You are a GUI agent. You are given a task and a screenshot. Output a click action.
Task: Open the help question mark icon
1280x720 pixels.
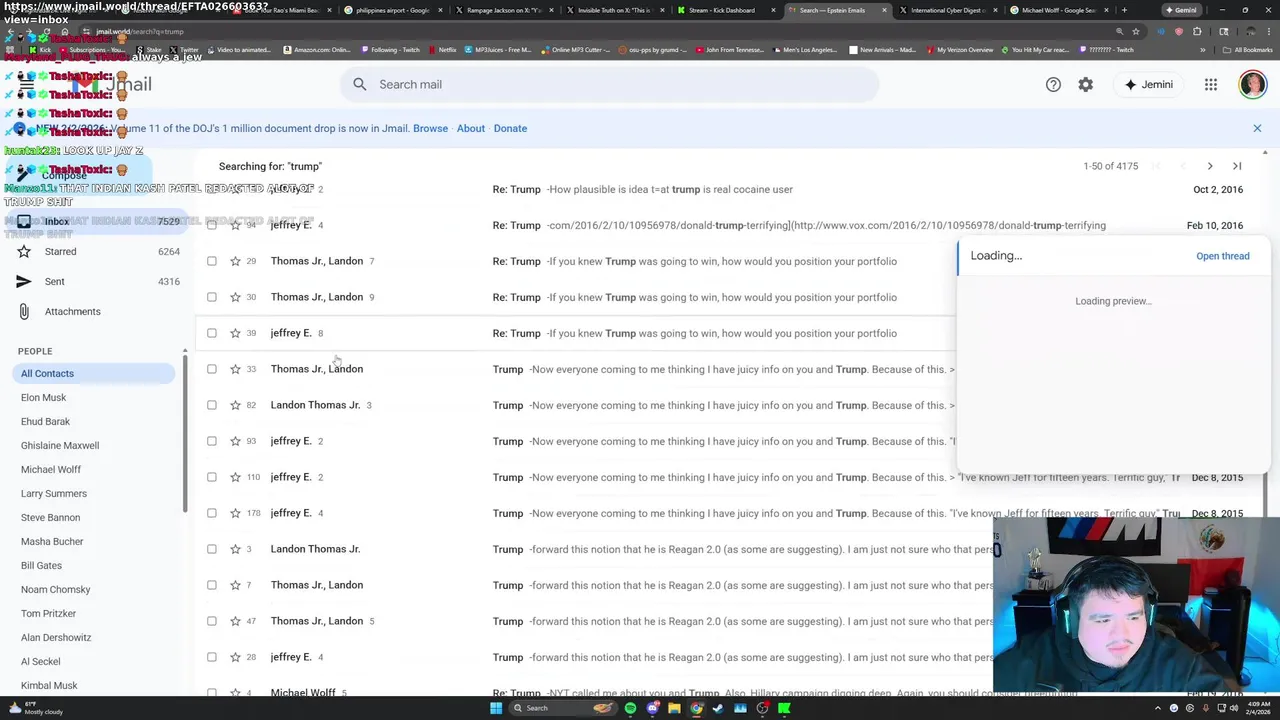coord(1053,85)
